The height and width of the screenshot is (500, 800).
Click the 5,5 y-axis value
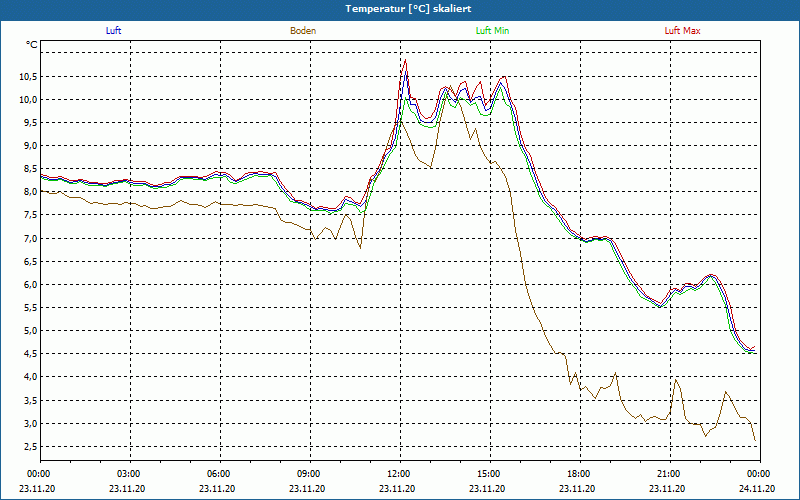point(31,308)
